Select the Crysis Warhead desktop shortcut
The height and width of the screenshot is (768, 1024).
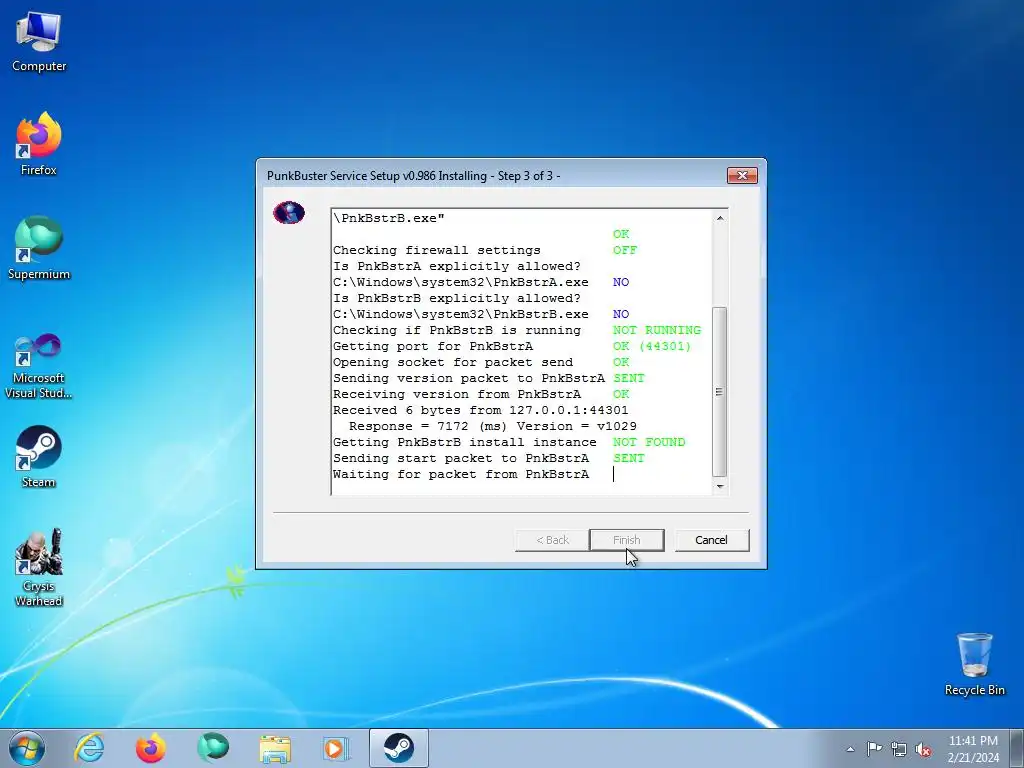39,567
